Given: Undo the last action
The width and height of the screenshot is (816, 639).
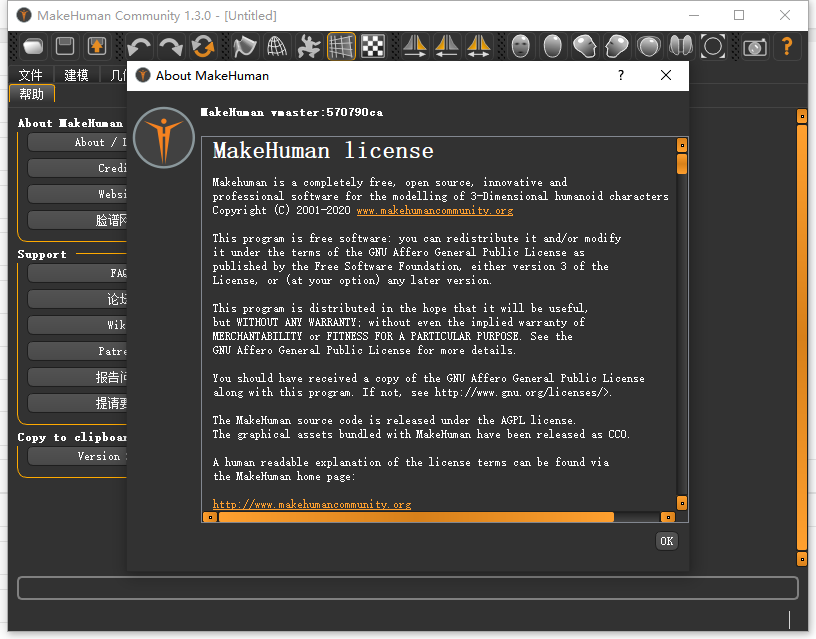Looking at the screenshot, I should [139, 46].
